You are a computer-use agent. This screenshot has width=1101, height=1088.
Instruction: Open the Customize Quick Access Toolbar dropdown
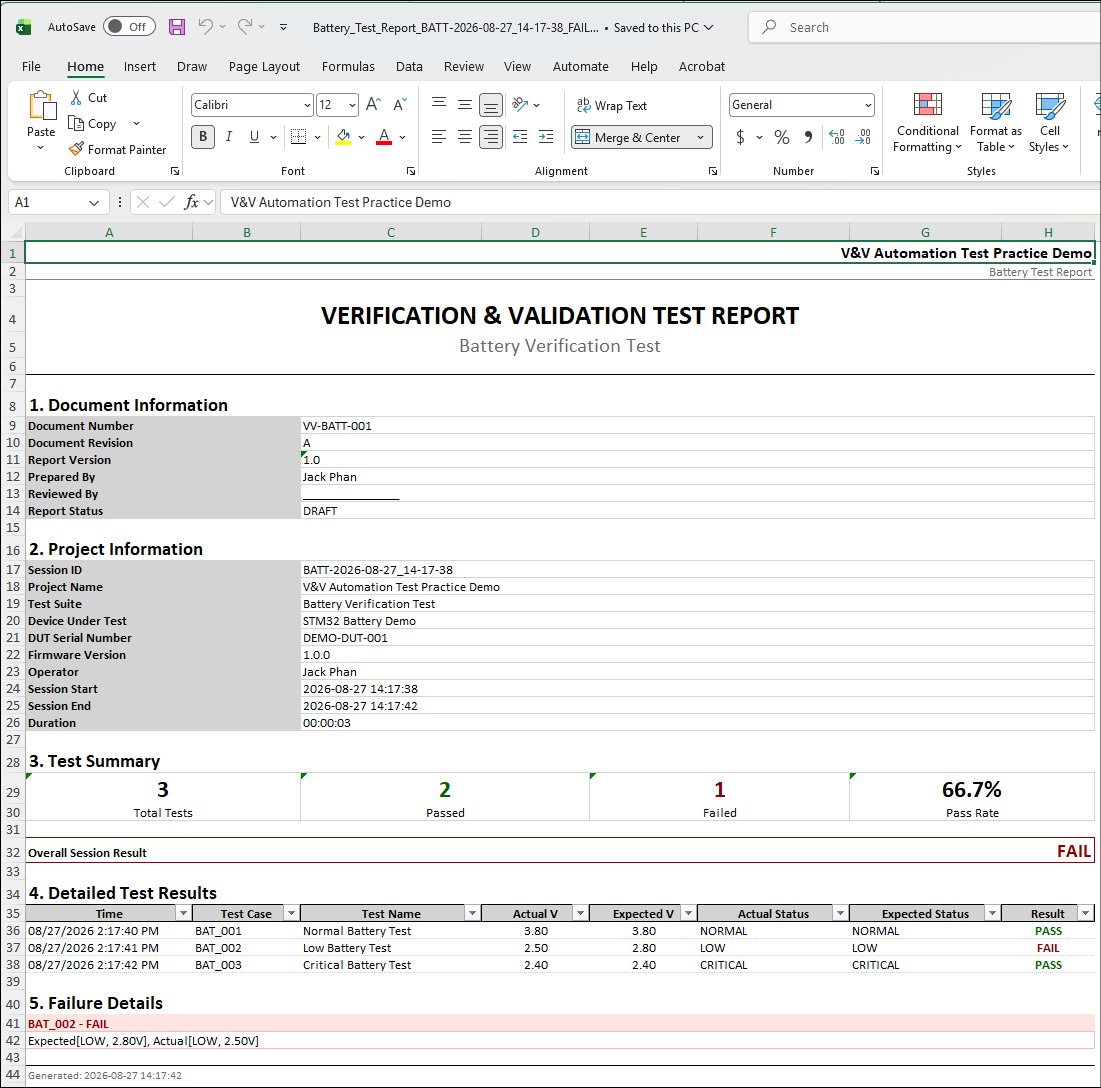pos(284,27)
